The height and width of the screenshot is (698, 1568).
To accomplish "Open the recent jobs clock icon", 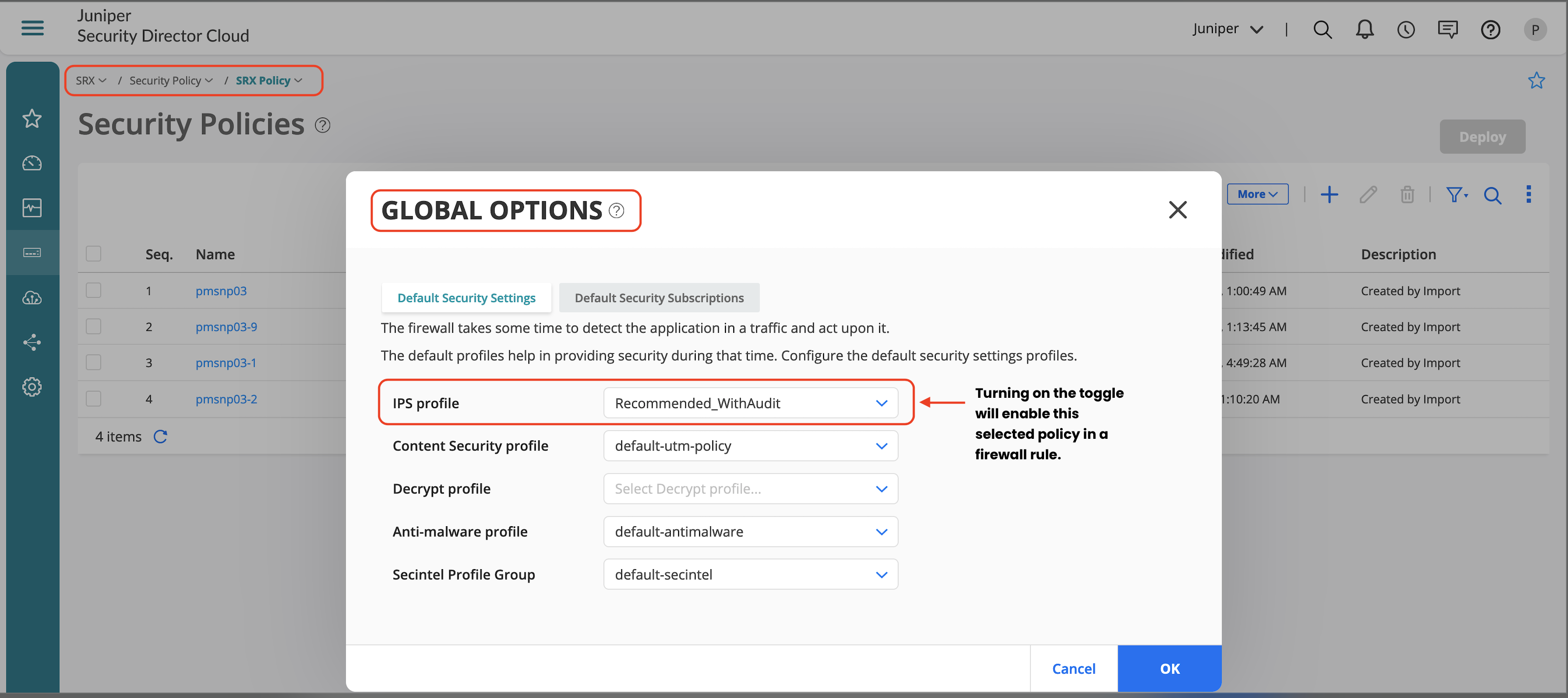I will [x=1406, y=29].
